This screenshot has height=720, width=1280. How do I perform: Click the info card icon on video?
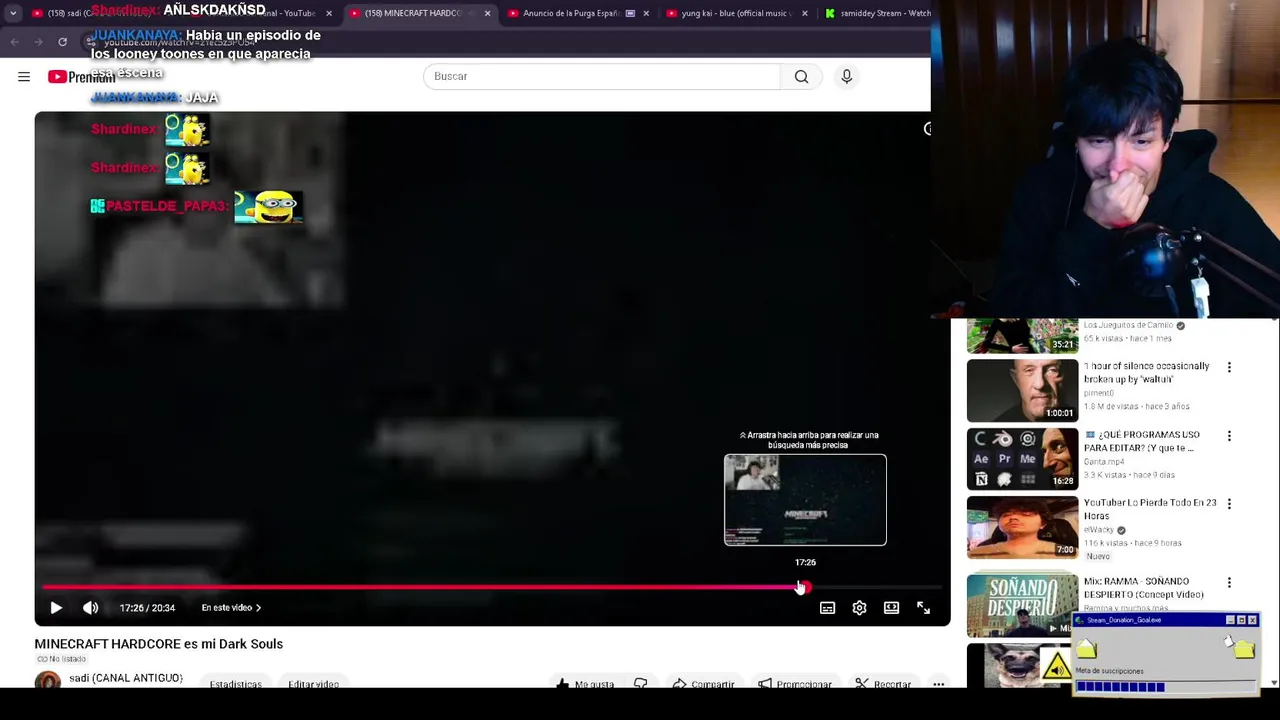point(927,128)
